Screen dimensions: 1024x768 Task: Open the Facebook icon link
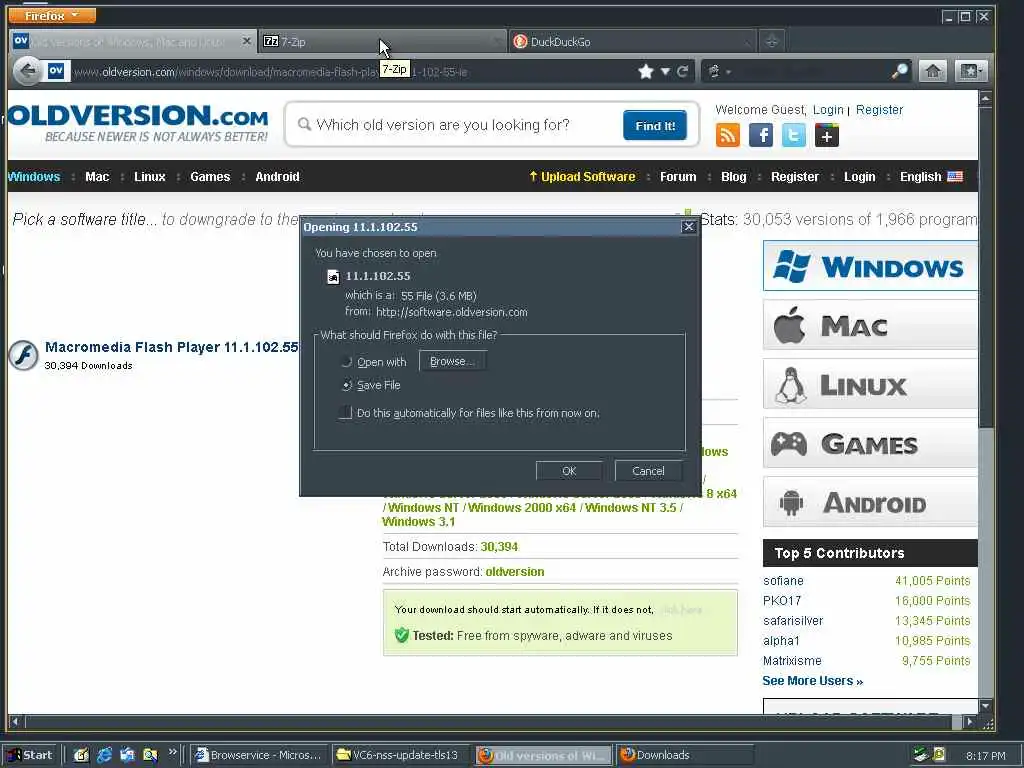tap(761, 135)
